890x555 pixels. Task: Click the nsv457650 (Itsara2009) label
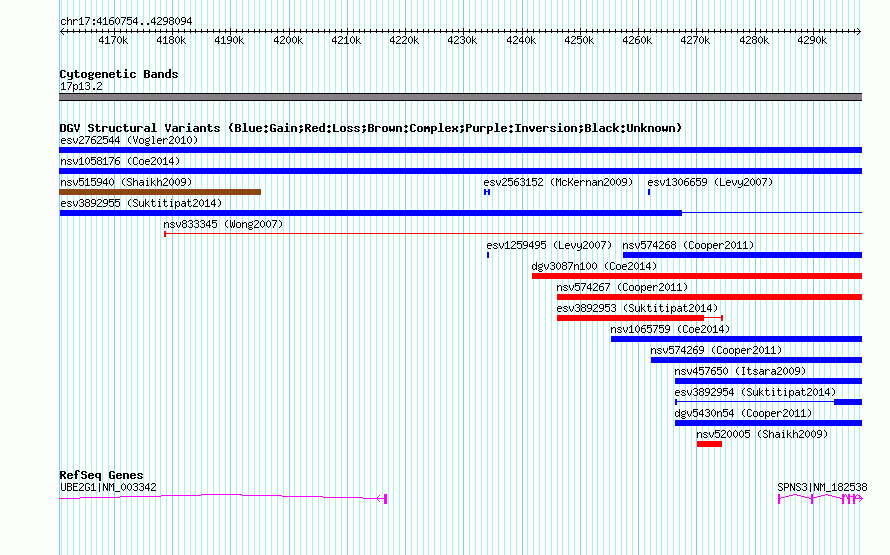tap(740, 371)
